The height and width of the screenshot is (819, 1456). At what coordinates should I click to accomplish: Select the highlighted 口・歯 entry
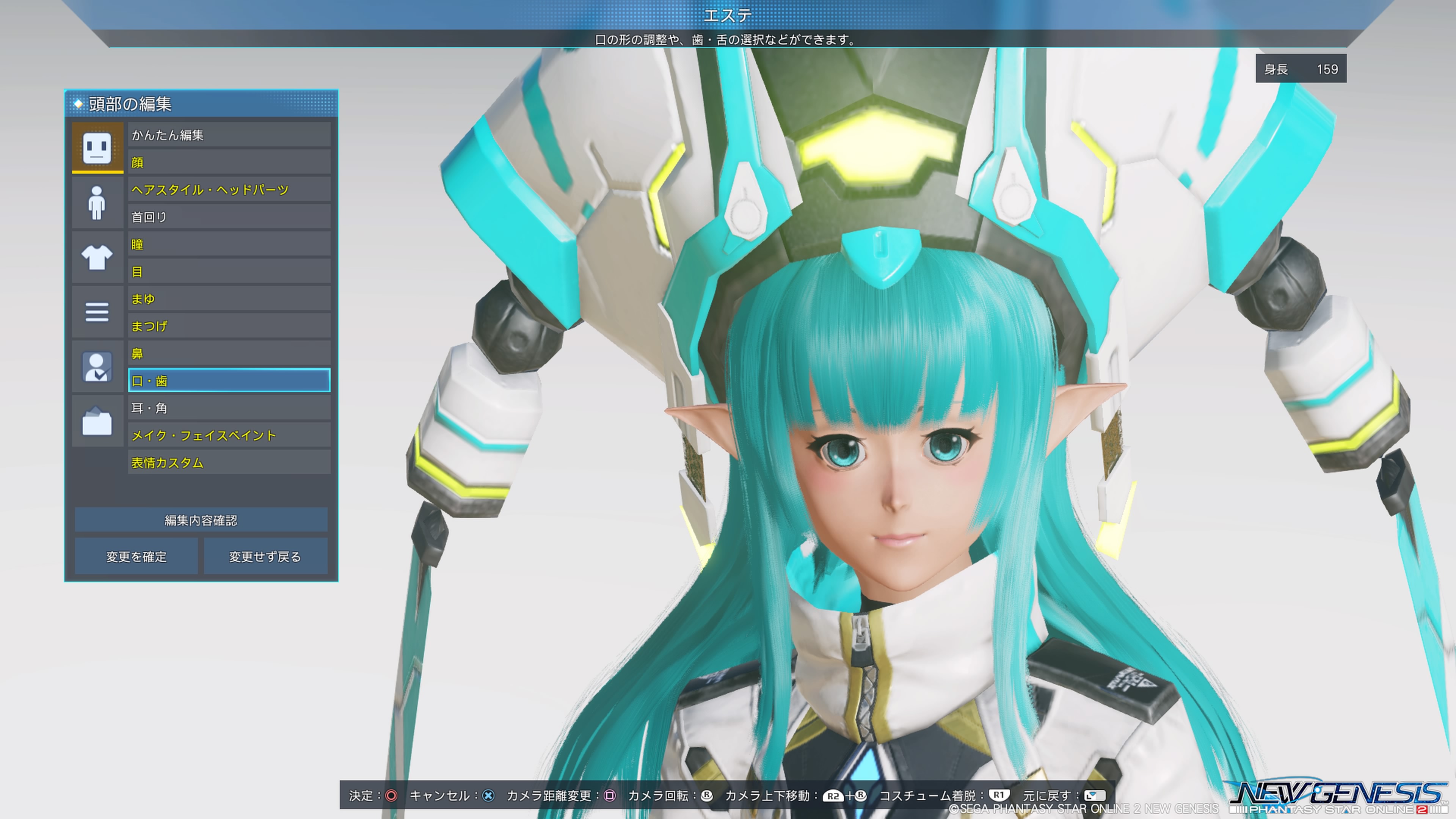[x=229, y=380]
